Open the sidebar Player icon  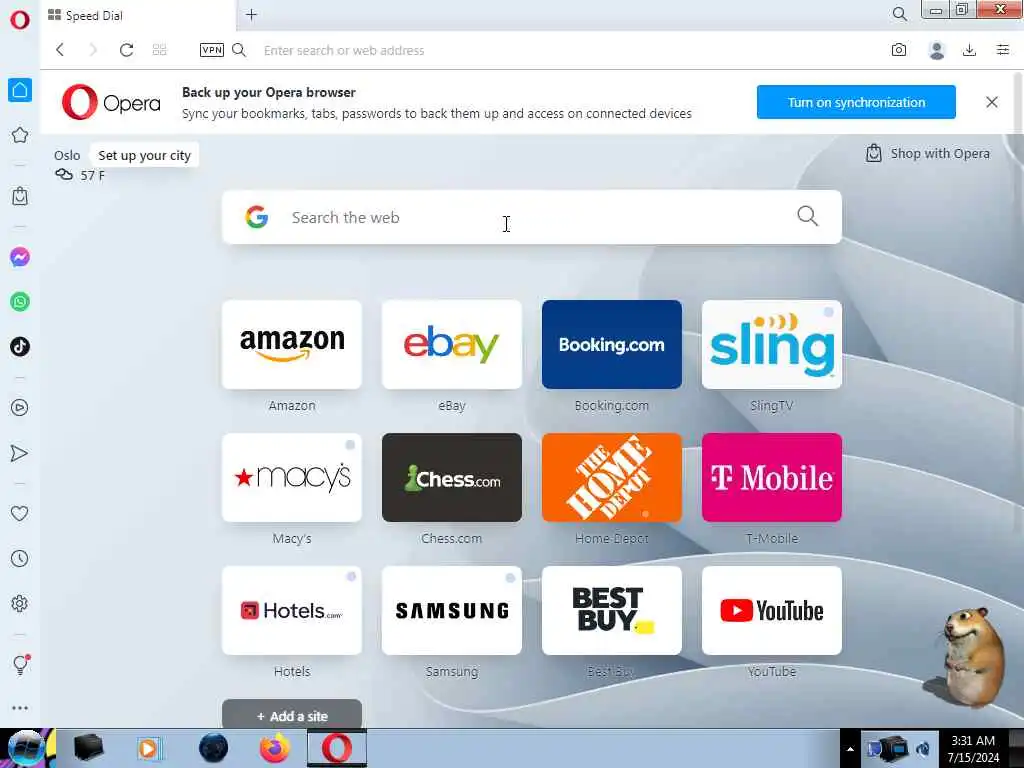coord(20,408)
